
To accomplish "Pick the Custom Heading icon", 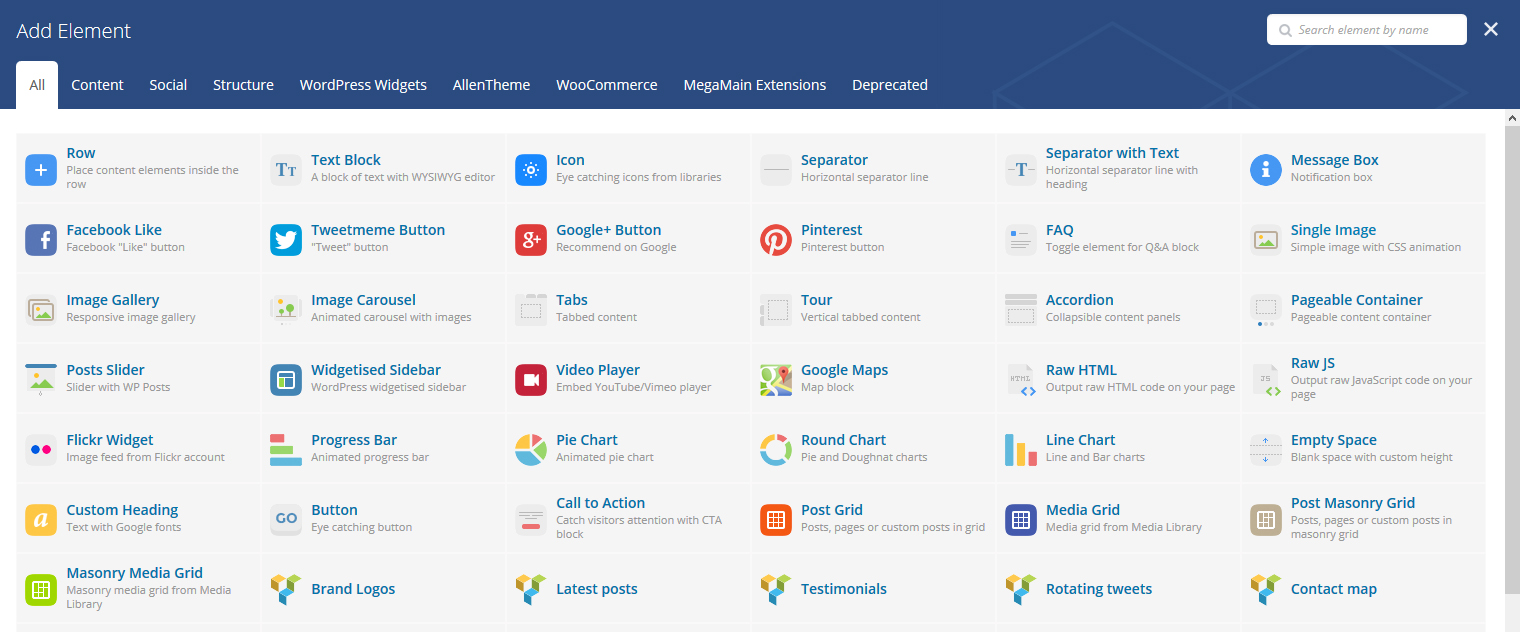I will click(x=41, y=520).
